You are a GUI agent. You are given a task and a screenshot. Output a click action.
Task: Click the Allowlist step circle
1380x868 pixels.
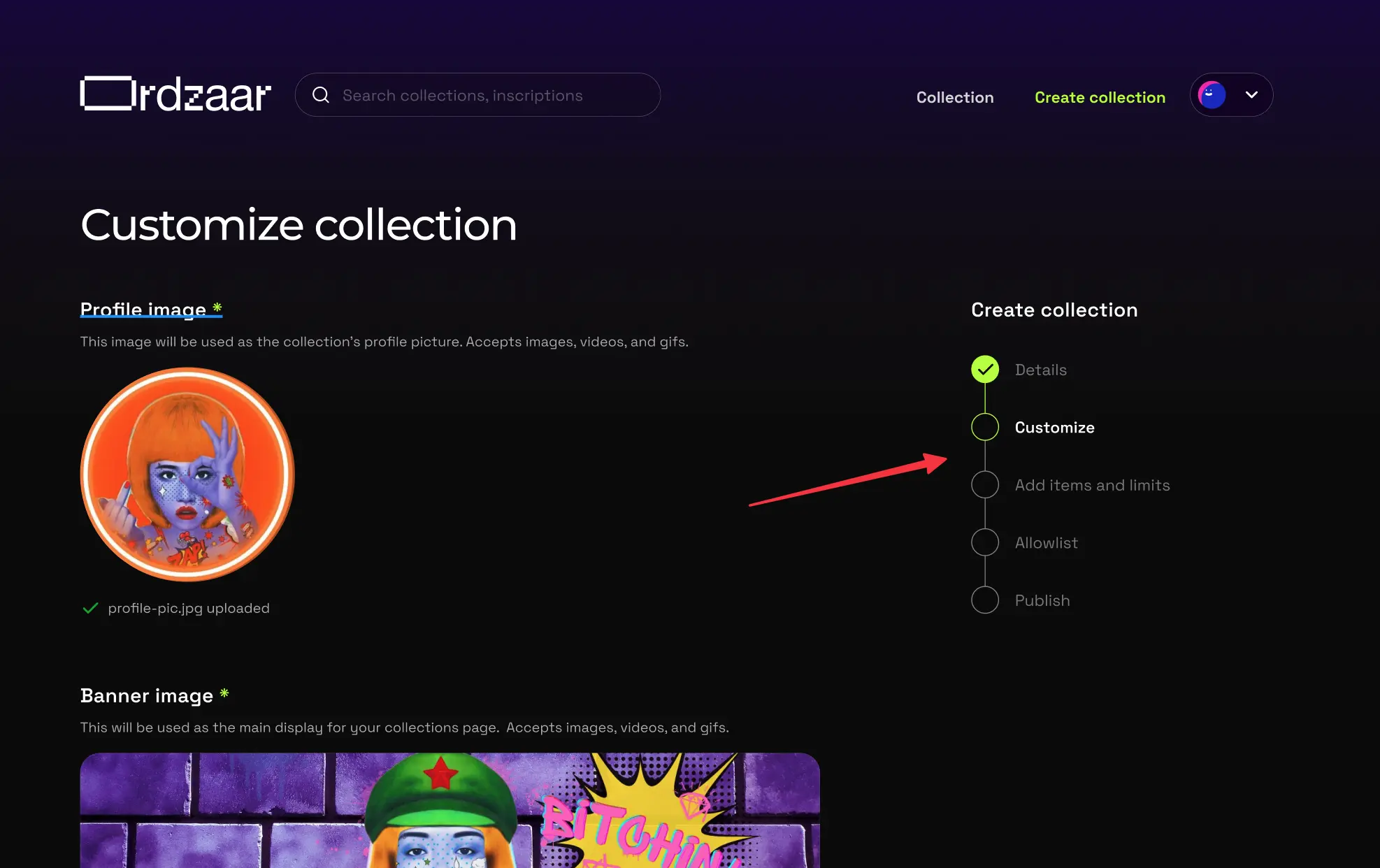coord(985,542)
